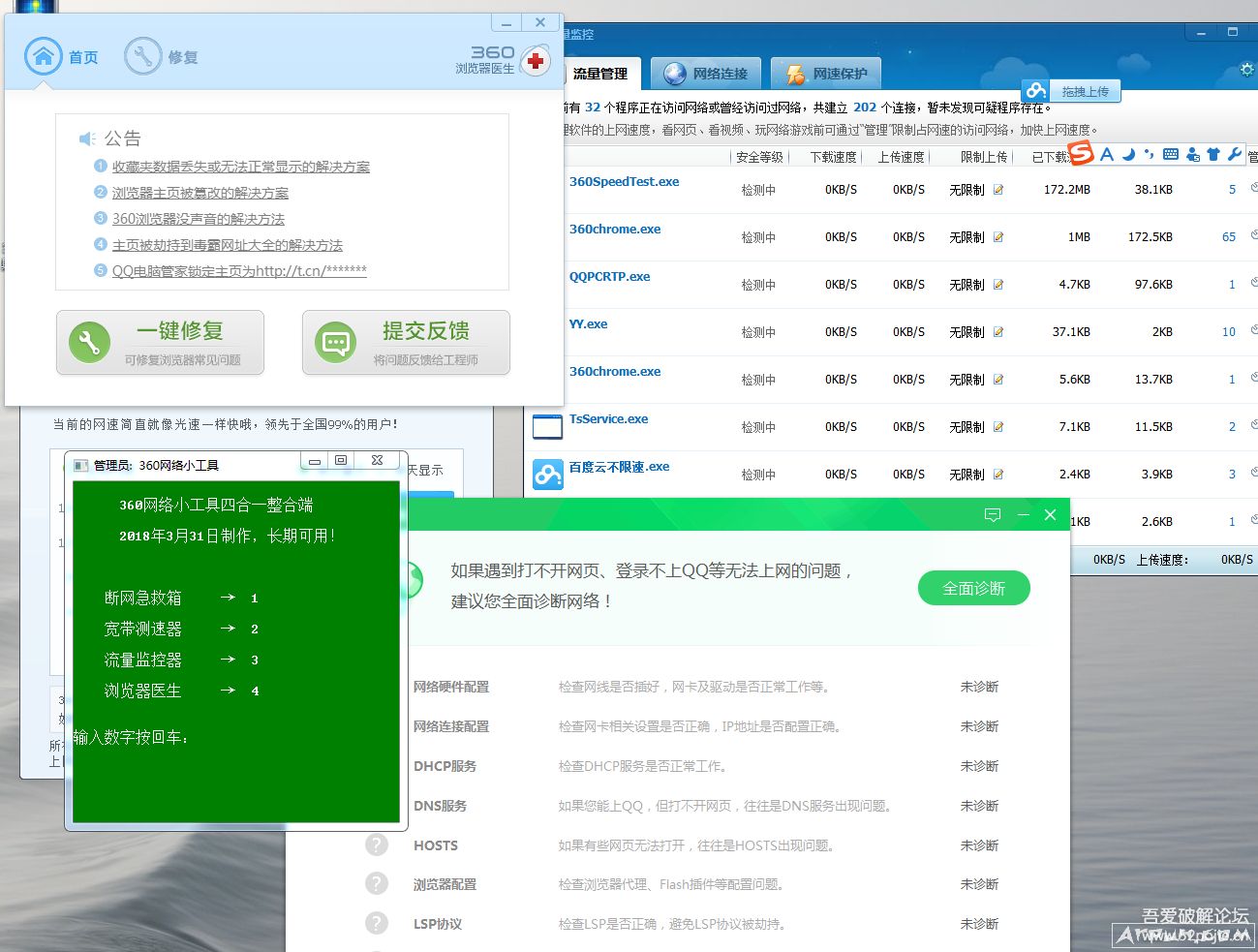This screenshot has width=1258, height=952.
Task: Click the settings gear in traffic monitor
Action: point(1247,70)
